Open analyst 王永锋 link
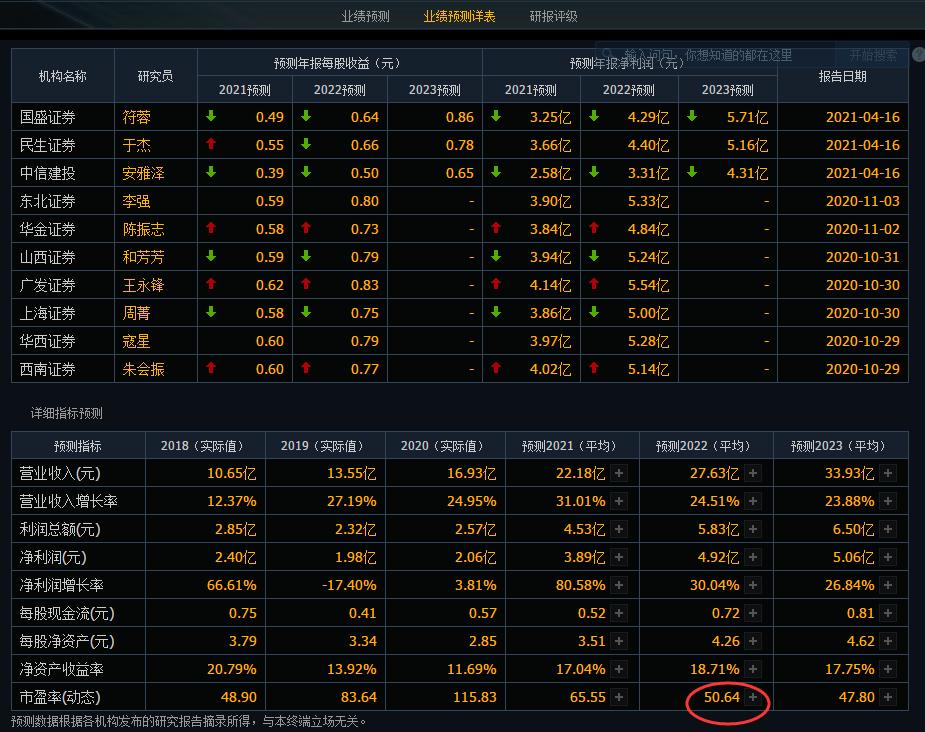Viewport: 925px width, 732px height. 143,285
